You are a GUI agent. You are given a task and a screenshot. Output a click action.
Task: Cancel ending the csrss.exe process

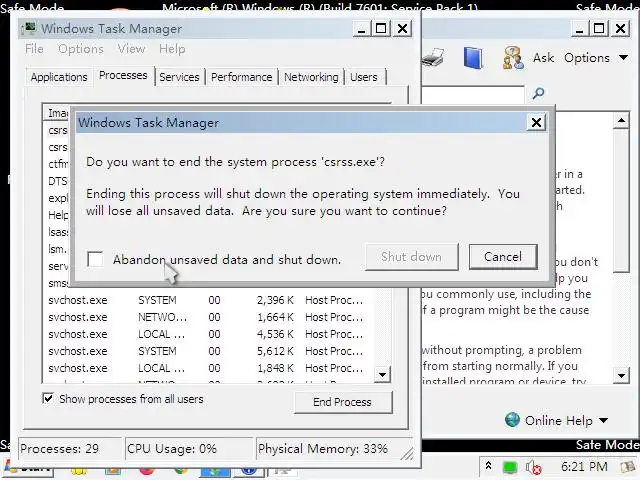click(x=503, y=257)
